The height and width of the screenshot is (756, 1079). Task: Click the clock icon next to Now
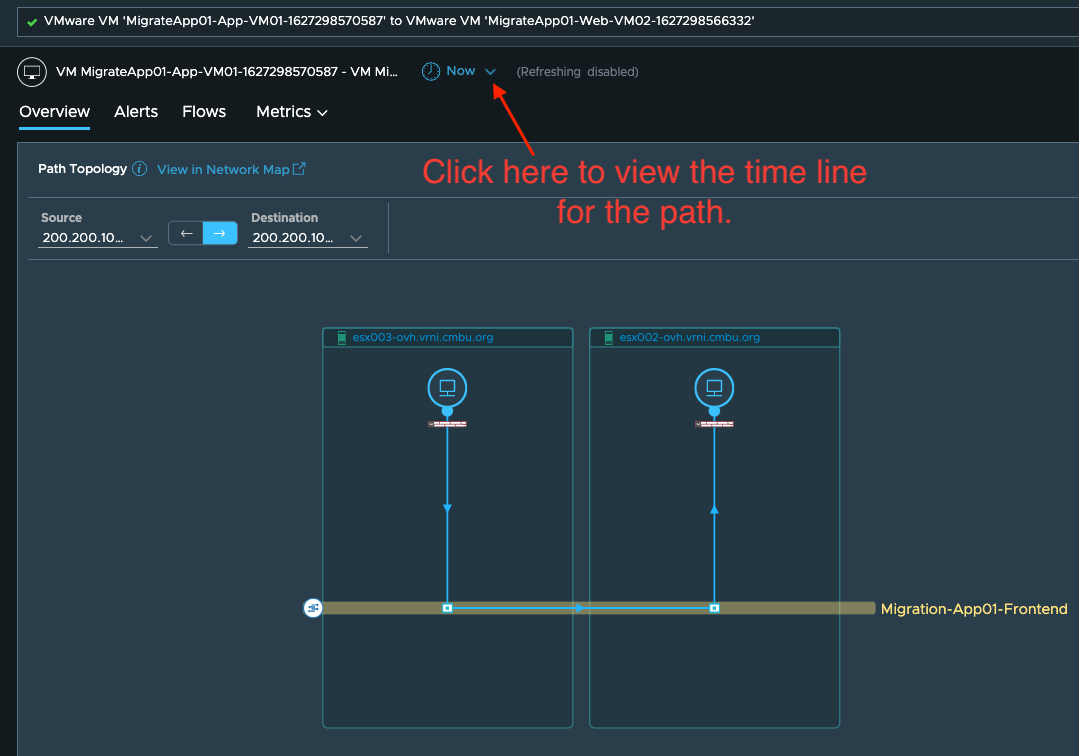point(431,71)
